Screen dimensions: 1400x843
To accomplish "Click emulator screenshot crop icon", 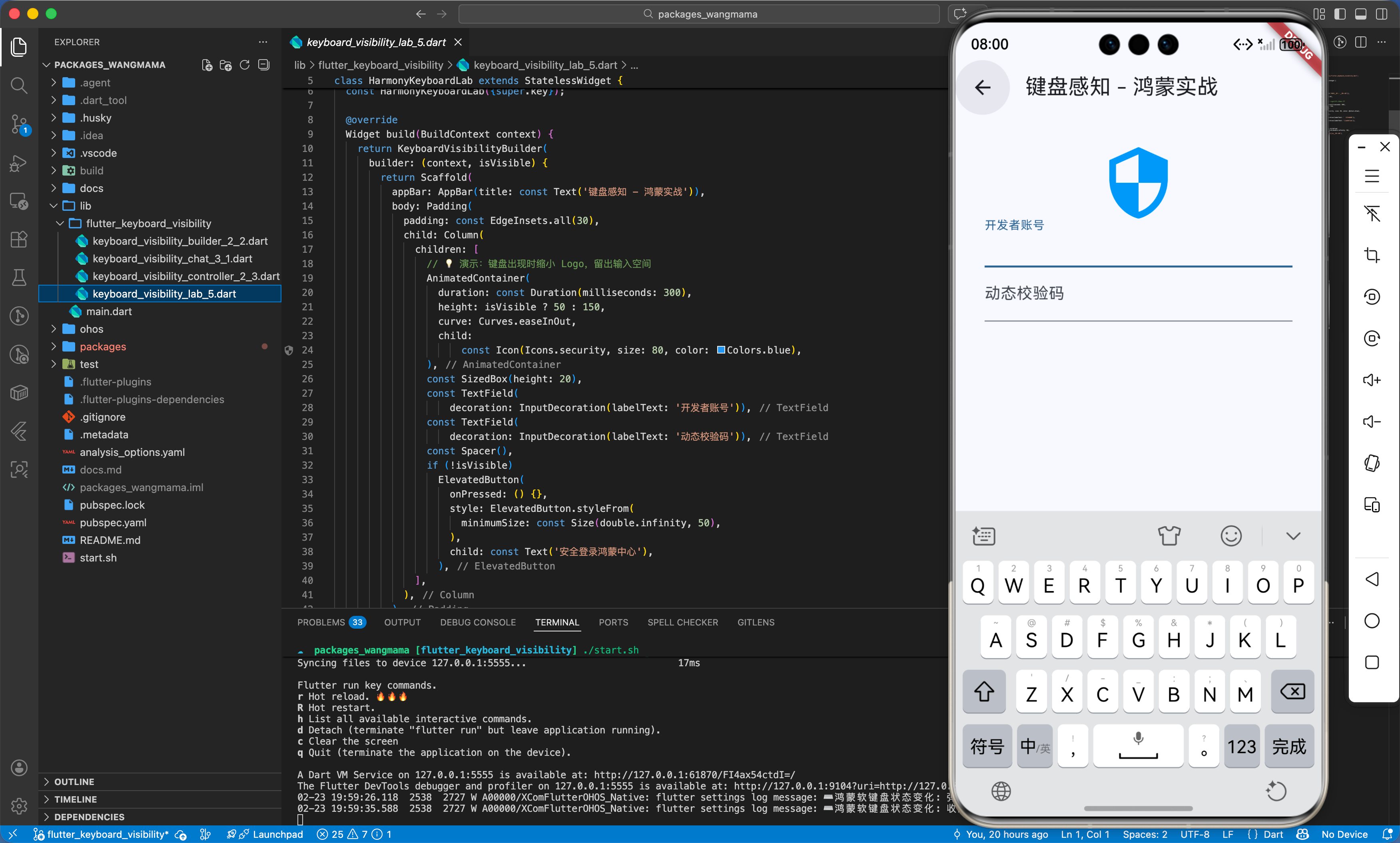I will pos(1372,255).
